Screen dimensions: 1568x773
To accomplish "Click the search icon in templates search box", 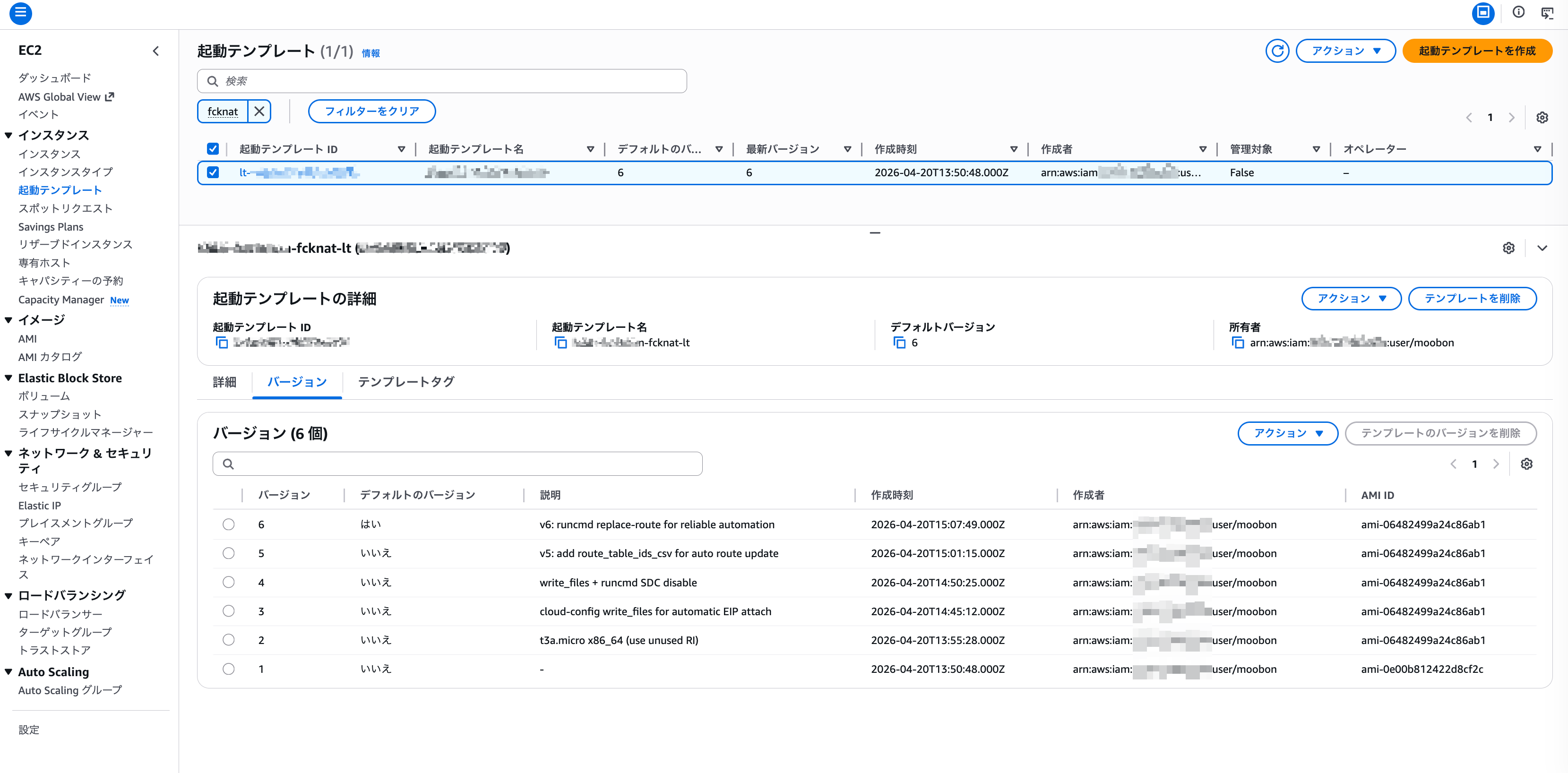I will click(213, 81).
